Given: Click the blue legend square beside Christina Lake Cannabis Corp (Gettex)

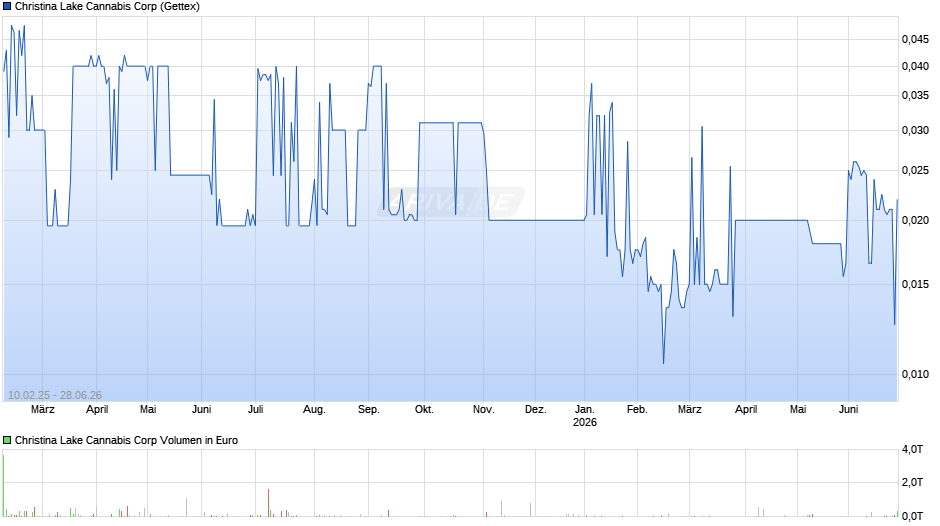Looking at the screenshot, I should click(7, 7).
